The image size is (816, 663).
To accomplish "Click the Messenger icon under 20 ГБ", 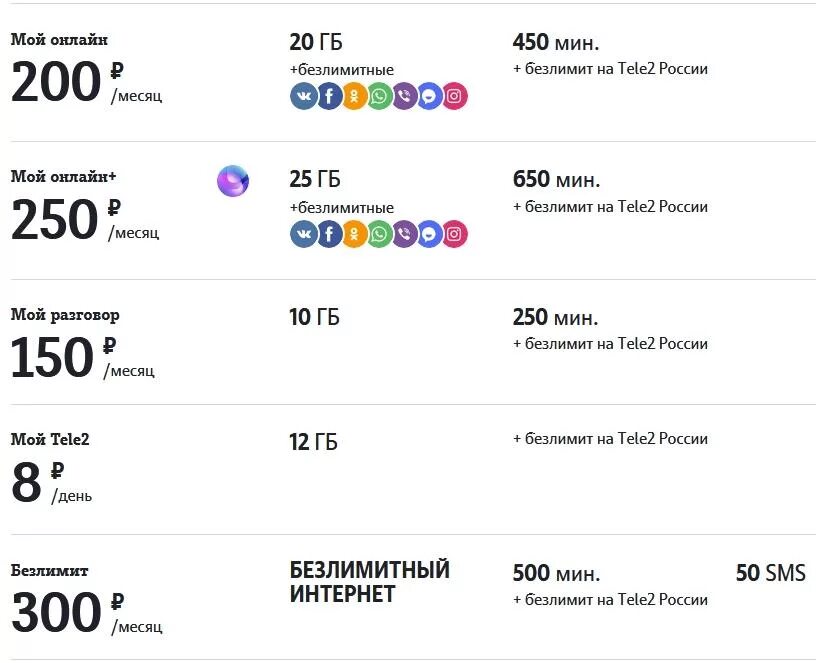I will [x=429, y=97].
